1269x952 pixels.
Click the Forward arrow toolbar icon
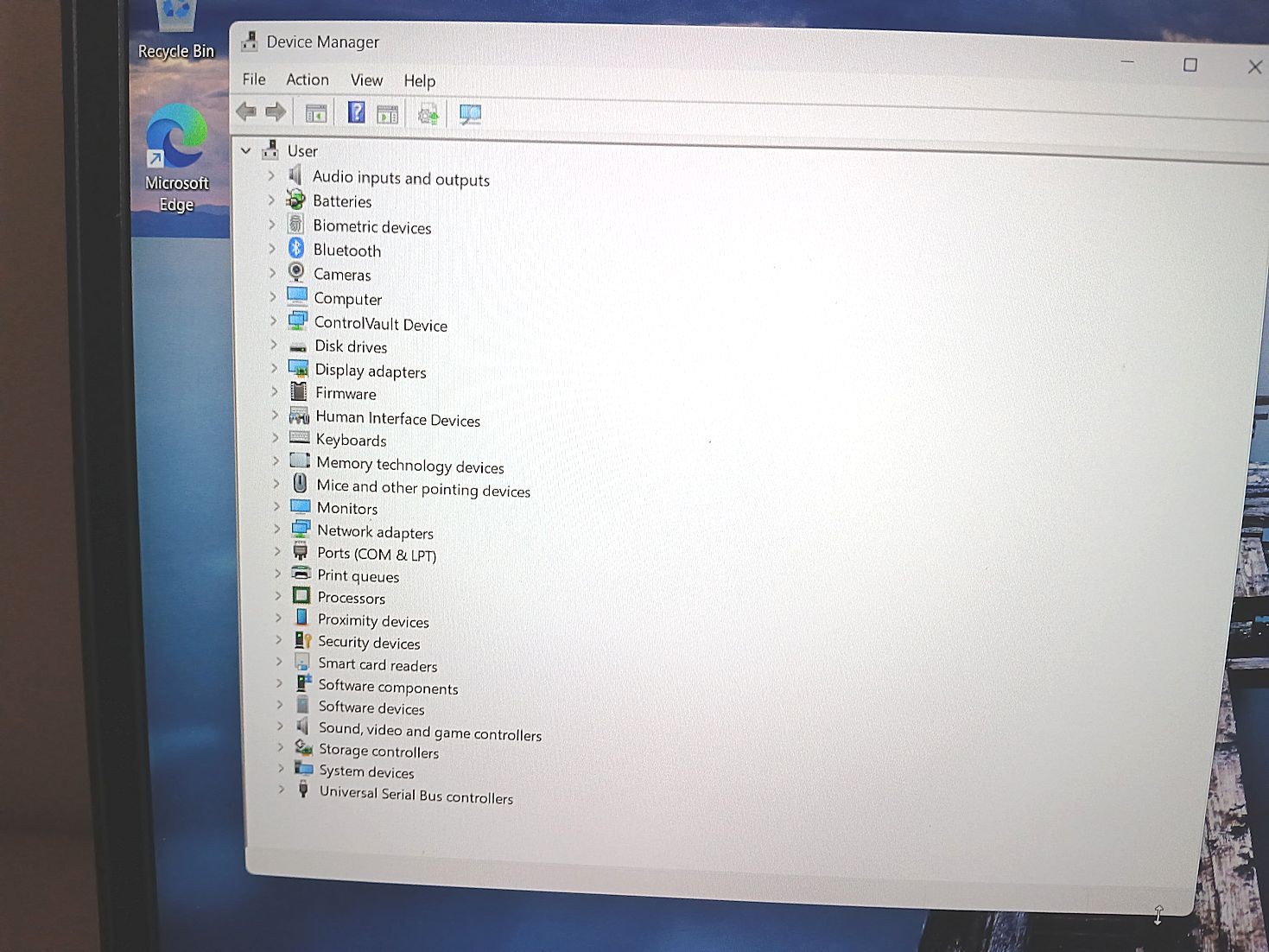pos(276,111)
